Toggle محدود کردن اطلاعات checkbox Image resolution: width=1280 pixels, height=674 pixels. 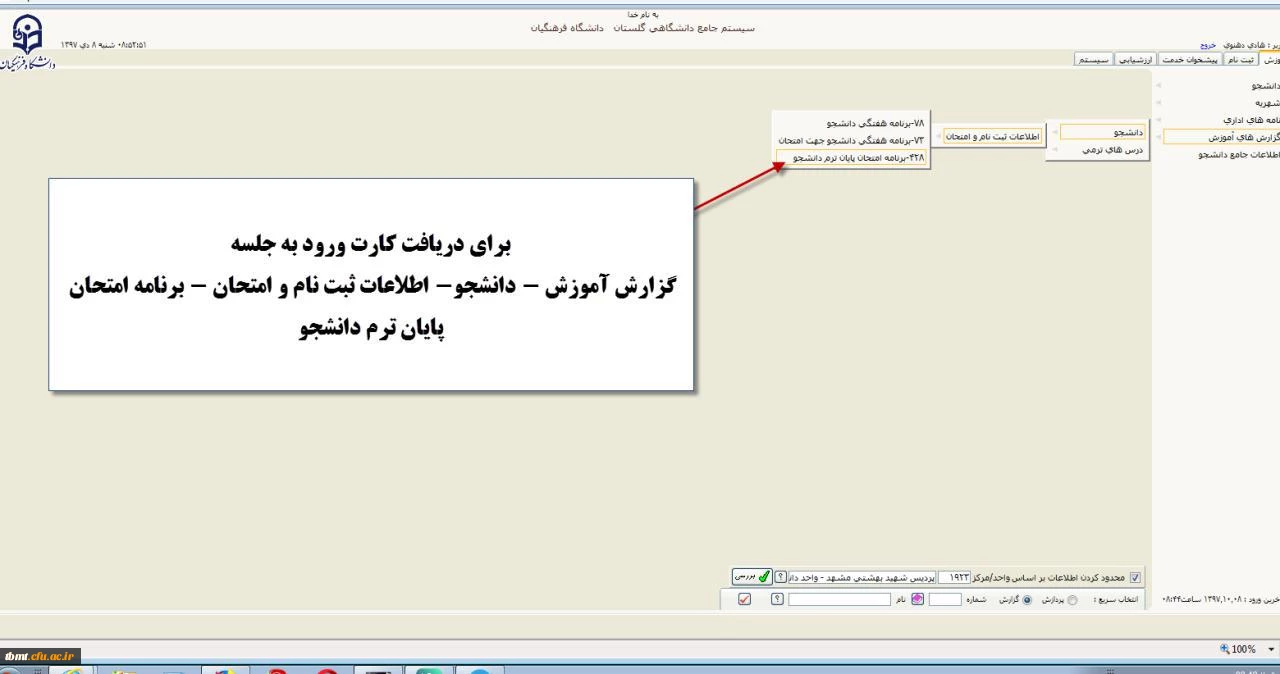point(1136,577)
